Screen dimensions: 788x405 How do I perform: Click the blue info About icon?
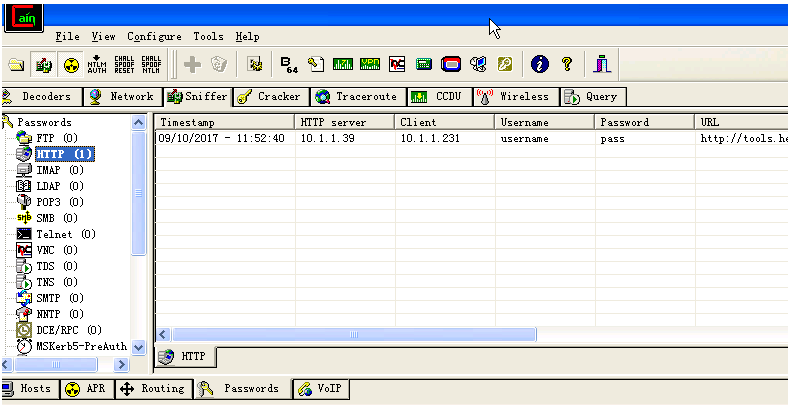click(x=540, y=64)
